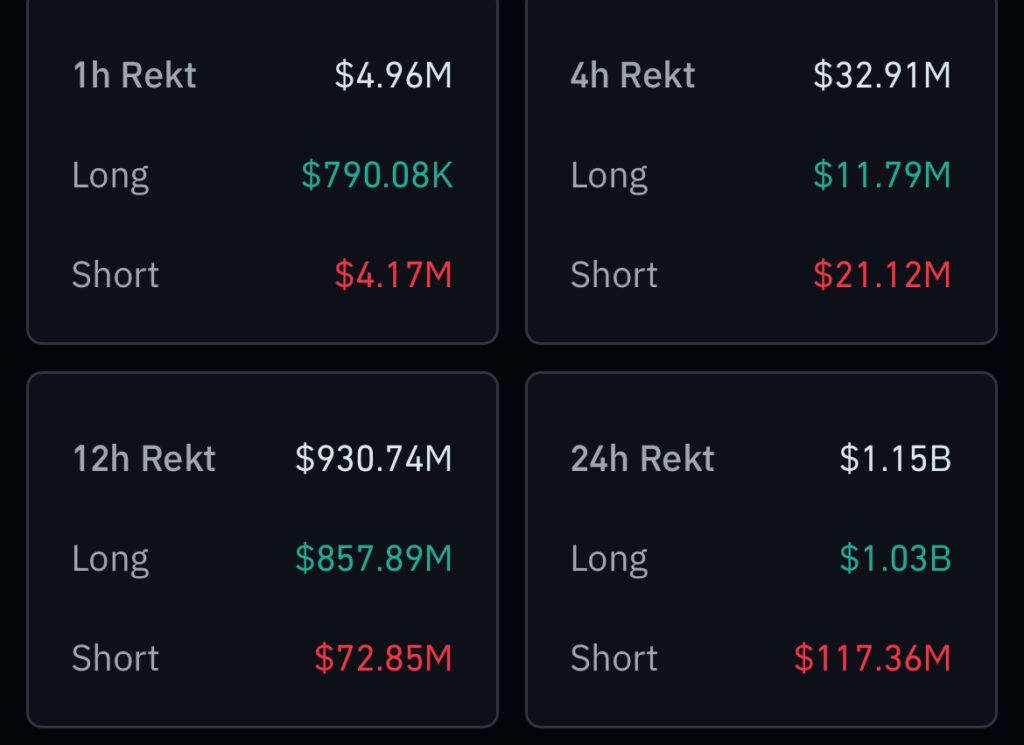Tap the green $11.79M long value

882,176
